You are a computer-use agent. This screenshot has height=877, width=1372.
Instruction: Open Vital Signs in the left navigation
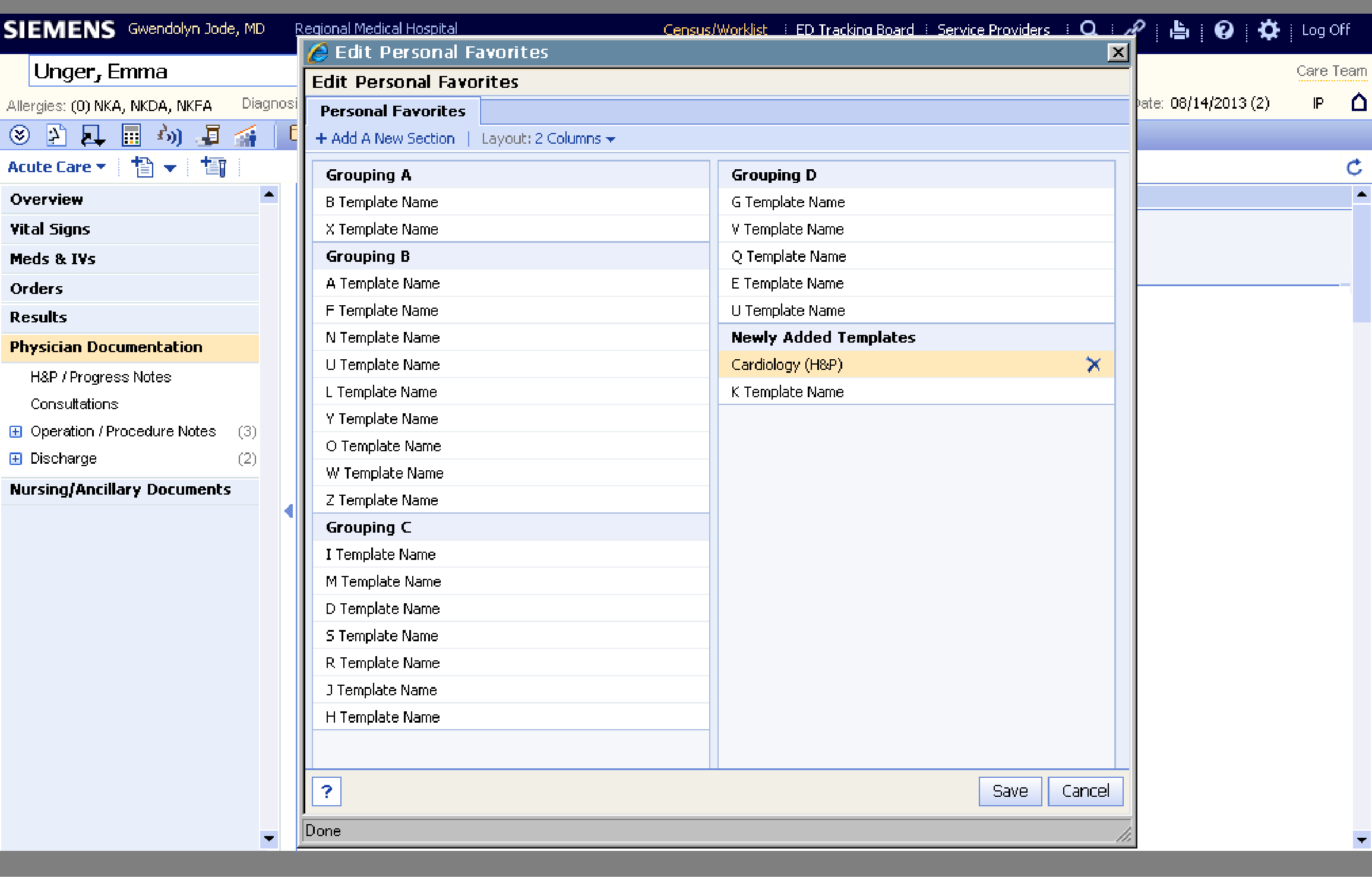(x=50, y=229)
